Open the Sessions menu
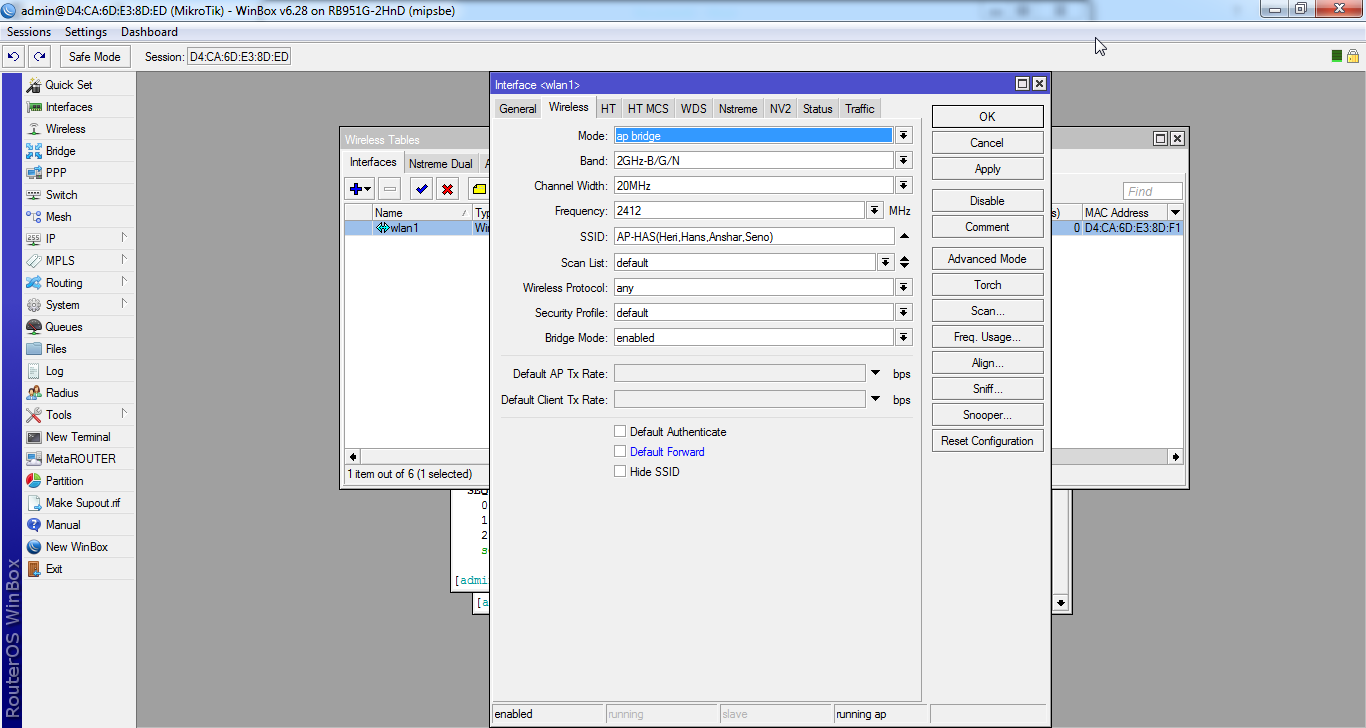 (30, 32)
